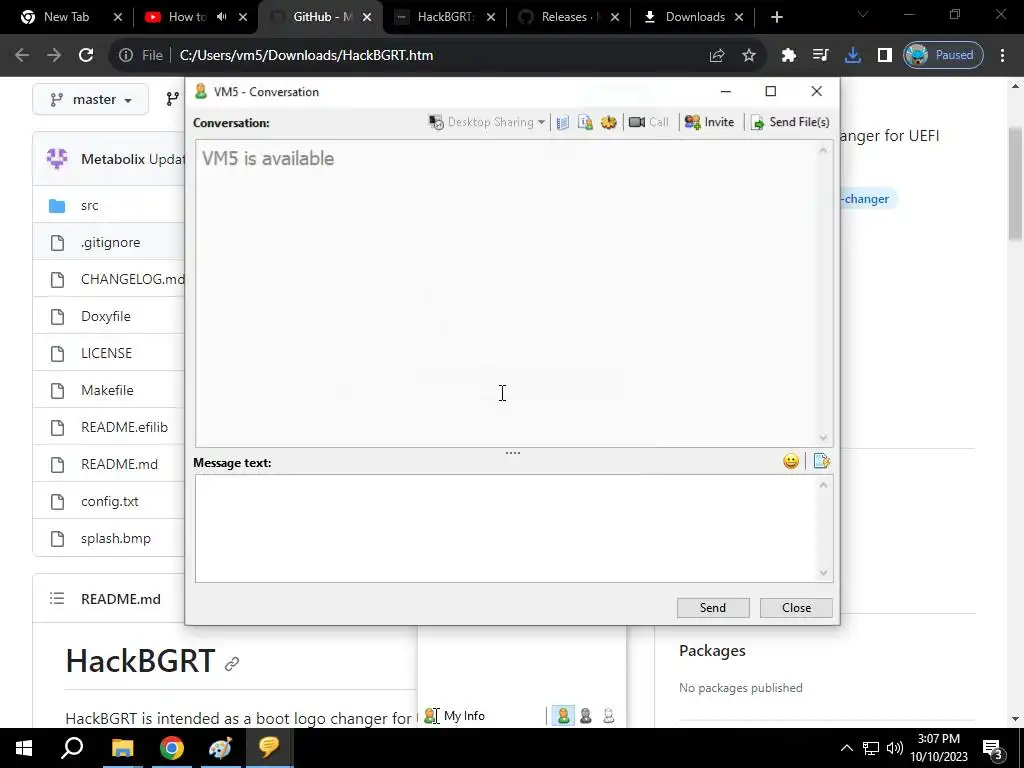This screenshot has height=768, width=1024.
Task: Click the splitter grip above Message text
Action: coord(513,453)
